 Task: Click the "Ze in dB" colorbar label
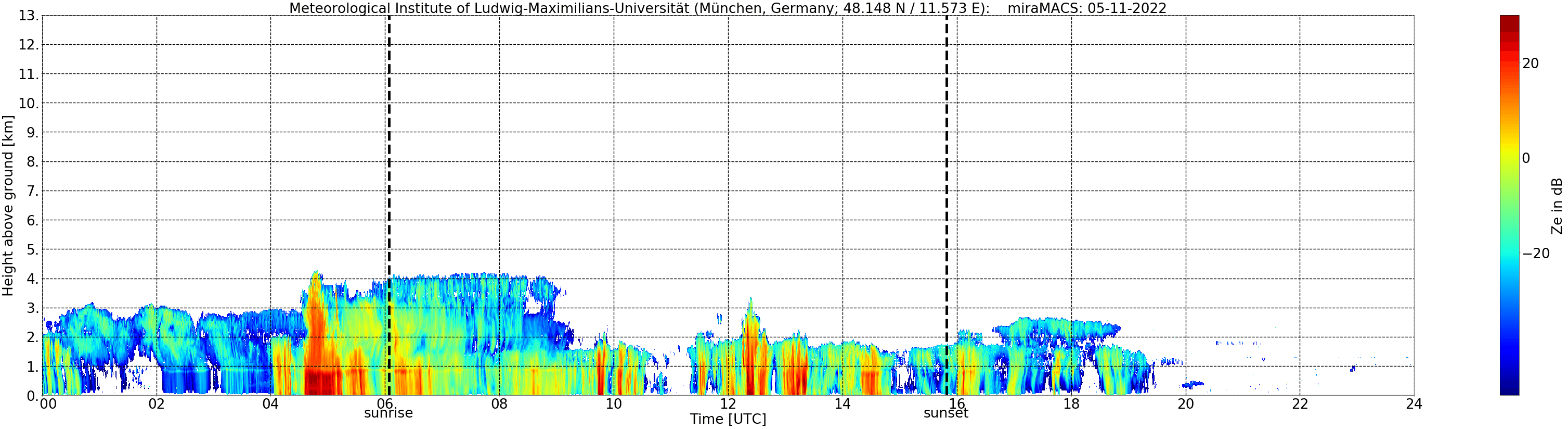pos(1557,206)
